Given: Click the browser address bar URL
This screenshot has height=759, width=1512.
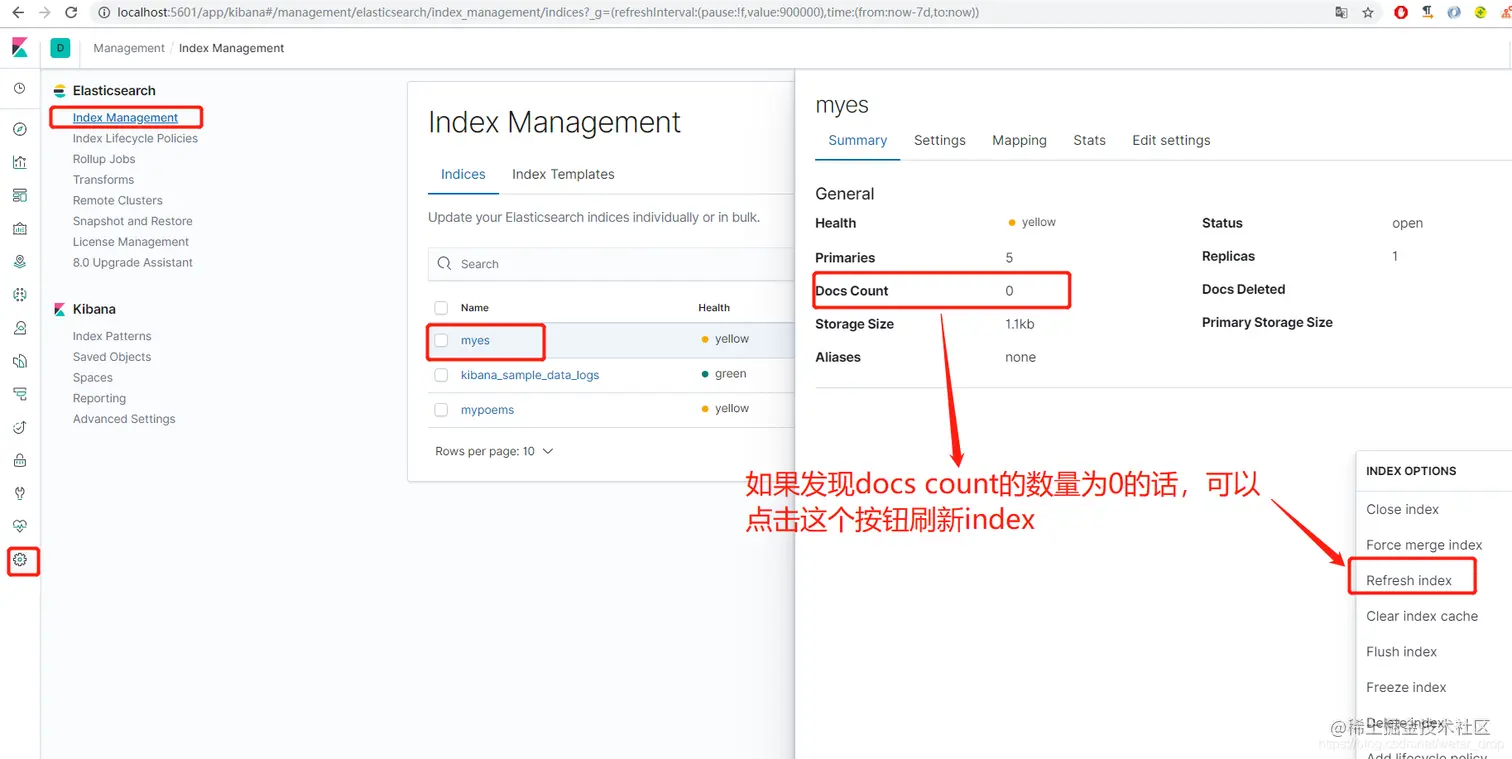Looking at the screenshot, I should click(548, 13).
